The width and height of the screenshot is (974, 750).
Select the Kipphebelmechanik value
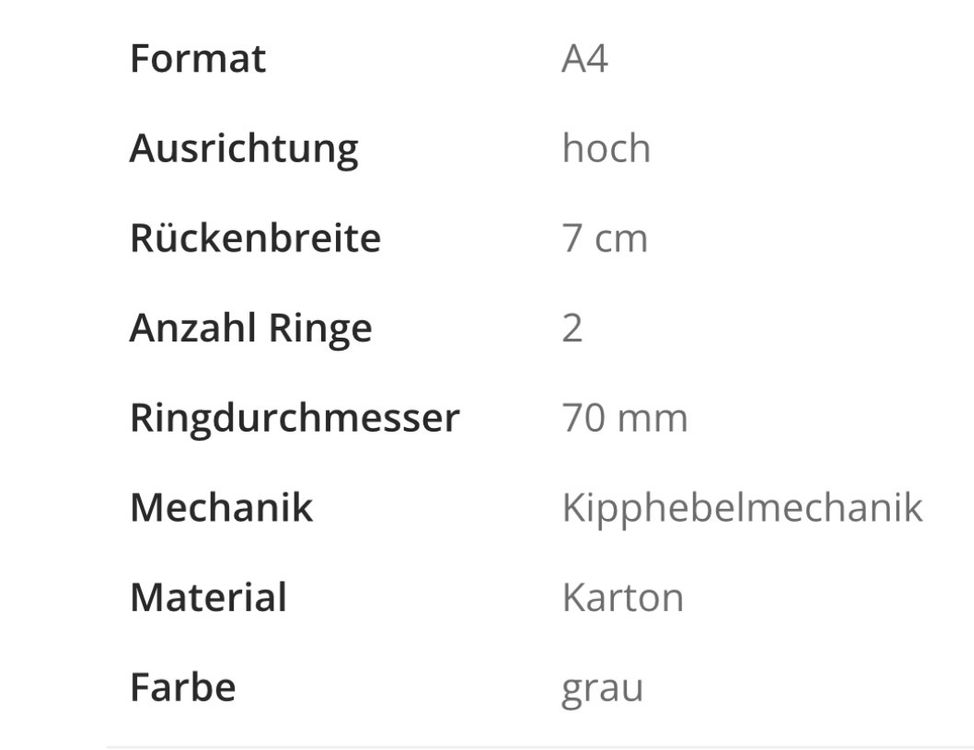pyautogui.click(x=742, y=509)
